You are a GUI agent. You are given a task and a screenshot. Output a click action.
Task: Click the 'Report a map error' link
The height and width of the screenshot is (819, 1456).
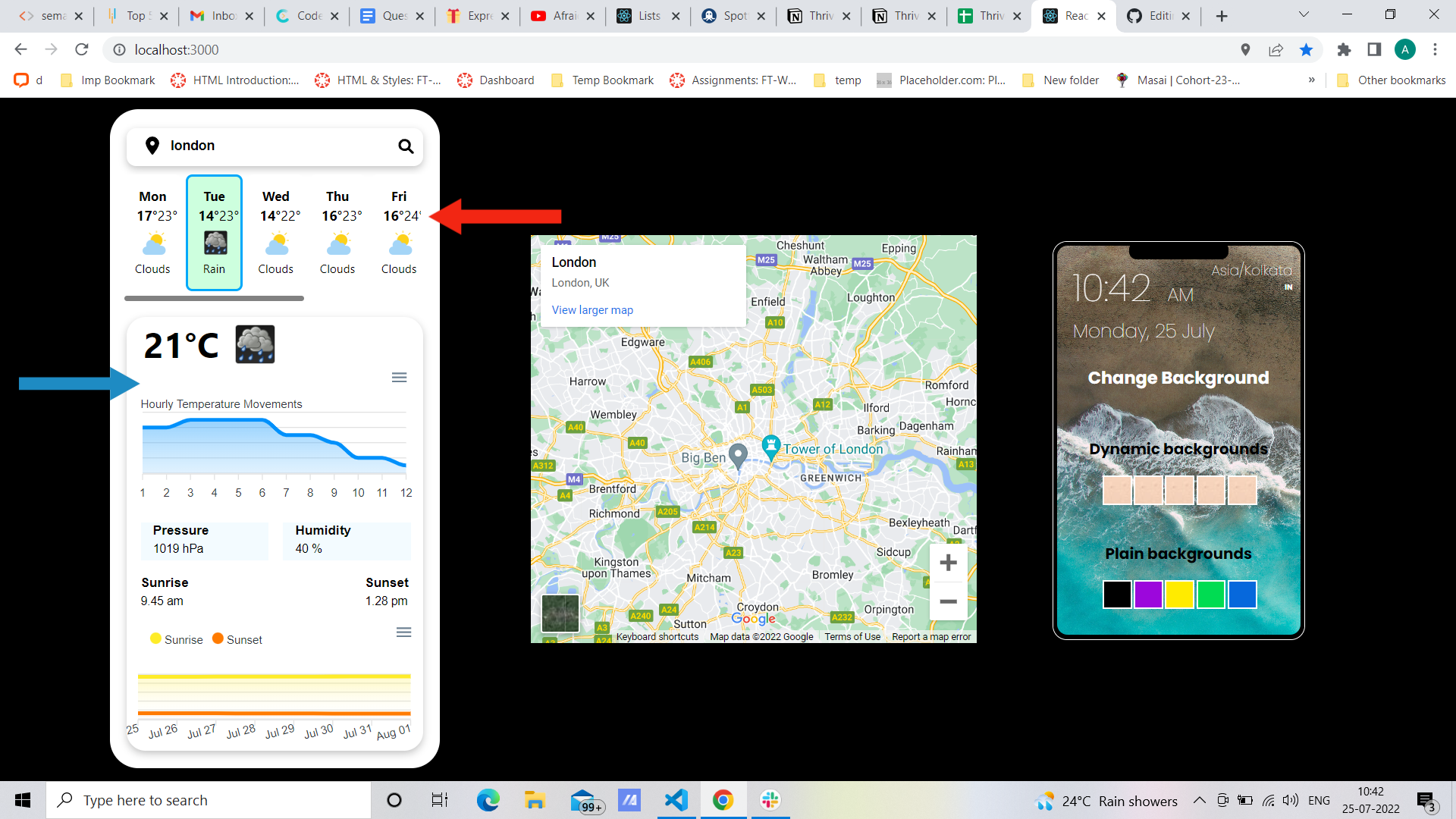pos(931,636)
